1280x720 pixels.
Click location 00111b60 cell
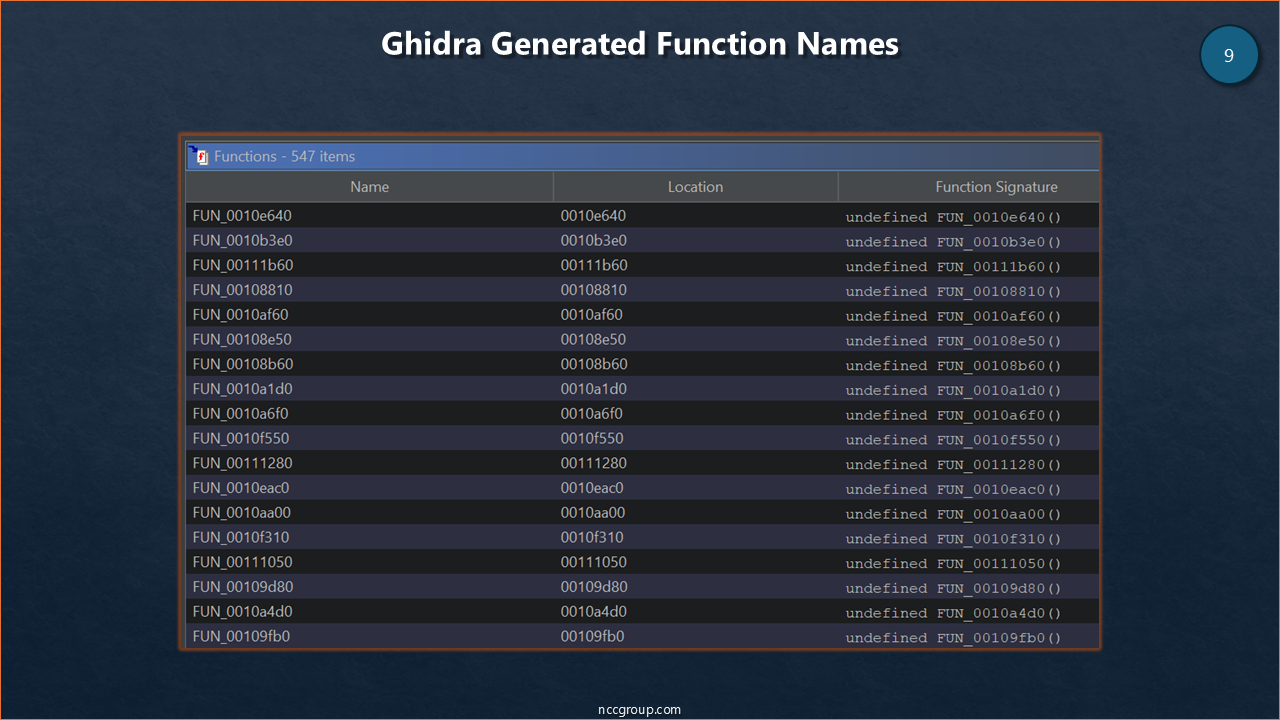point(594,265)
